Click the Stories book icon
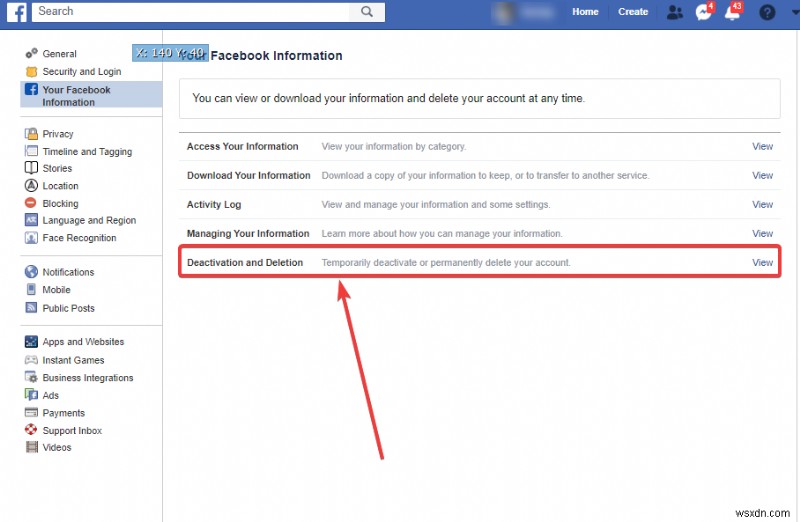The height and width of the screenshot is (522, 800). click(x=31, y=168)
